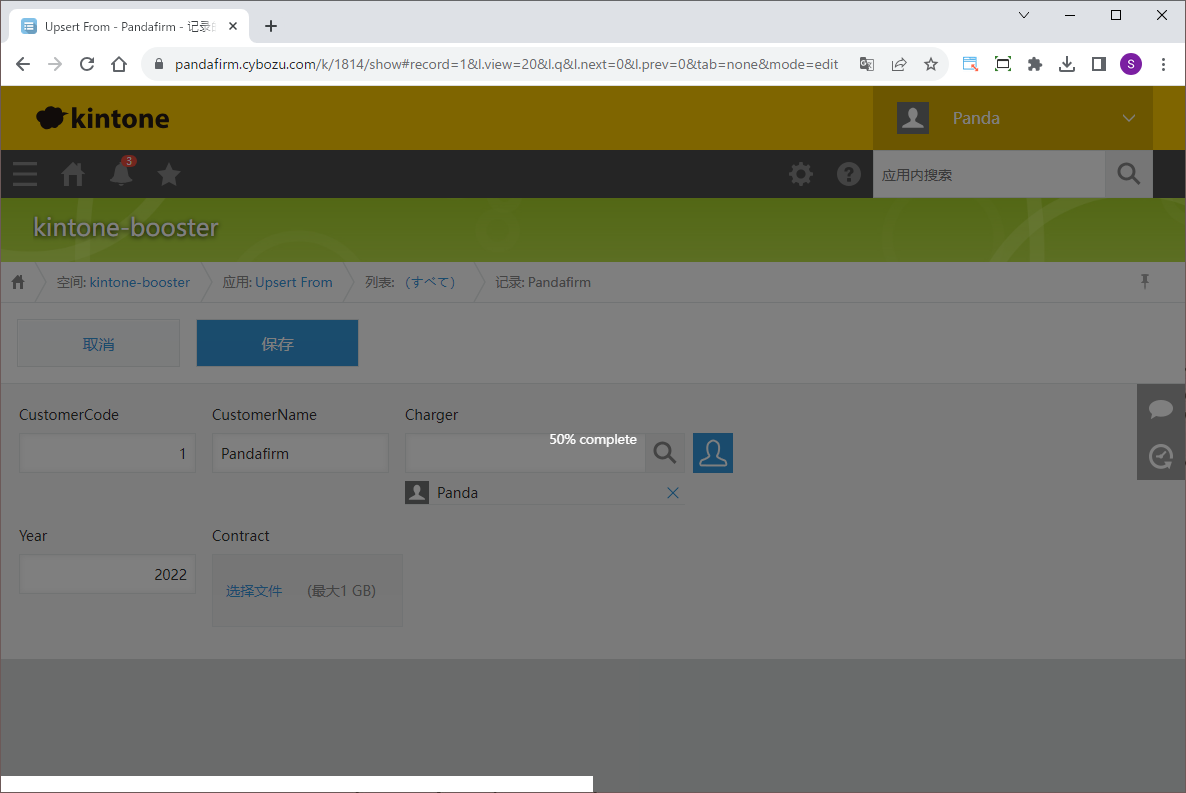Open the record comments panel icon
Image resolution: width=1186 pixels, height=793 pixels.
pyautogui.click(x=1161, y=408)
